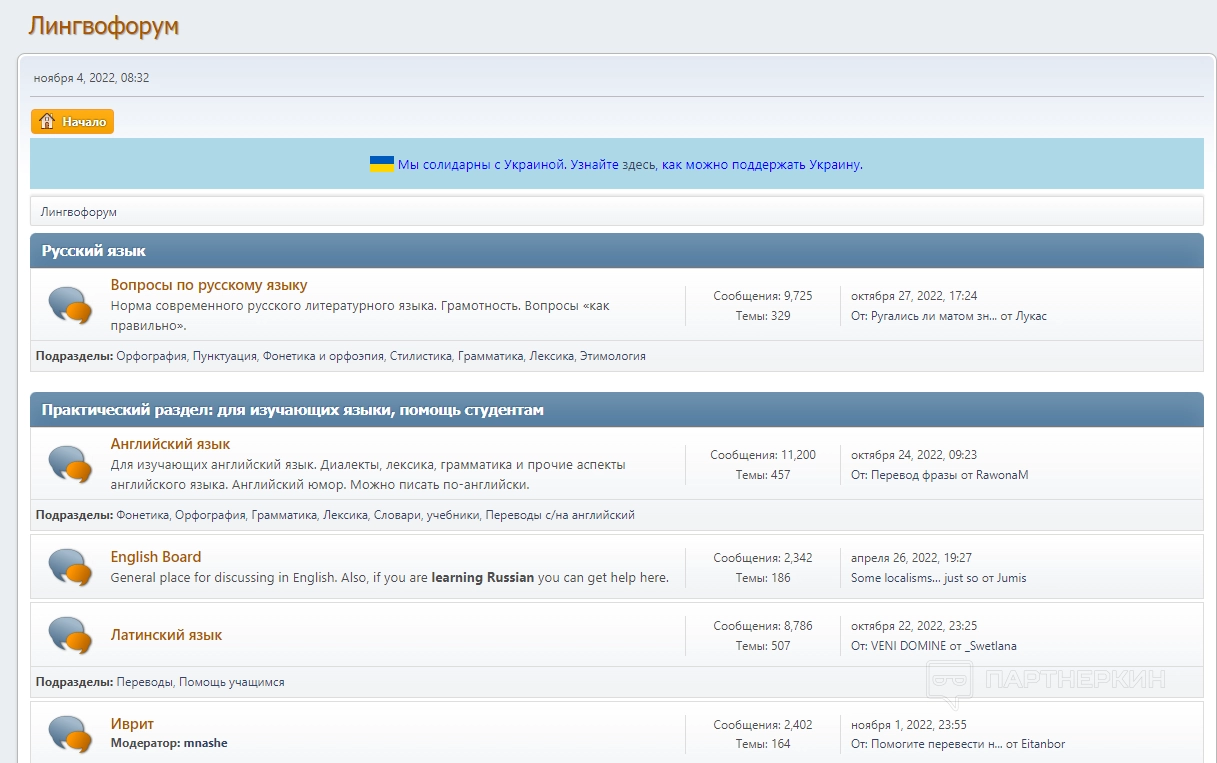This screenshot has height=763, width=1217.
Task: Go to the Этимология subsection
Action: pos(612,356)
